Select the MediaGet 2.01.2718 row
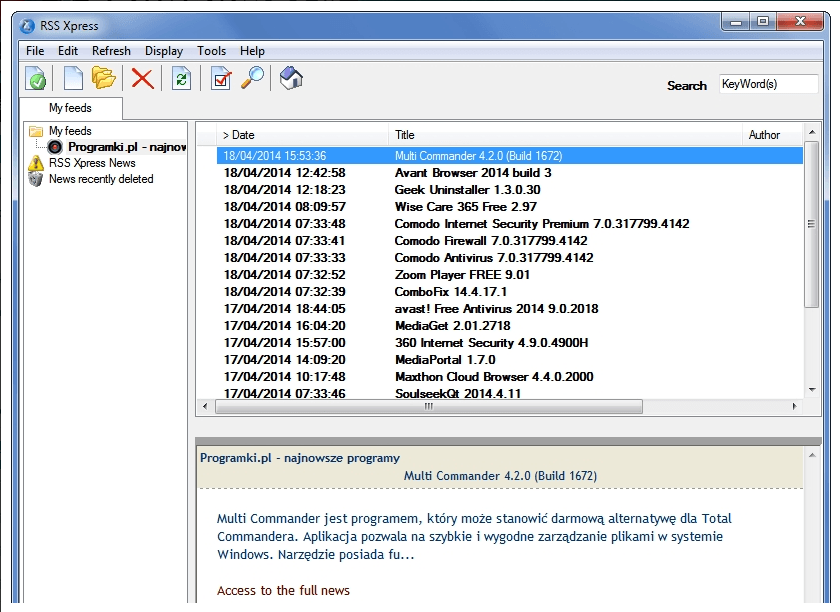 click(x=509, y=326)
